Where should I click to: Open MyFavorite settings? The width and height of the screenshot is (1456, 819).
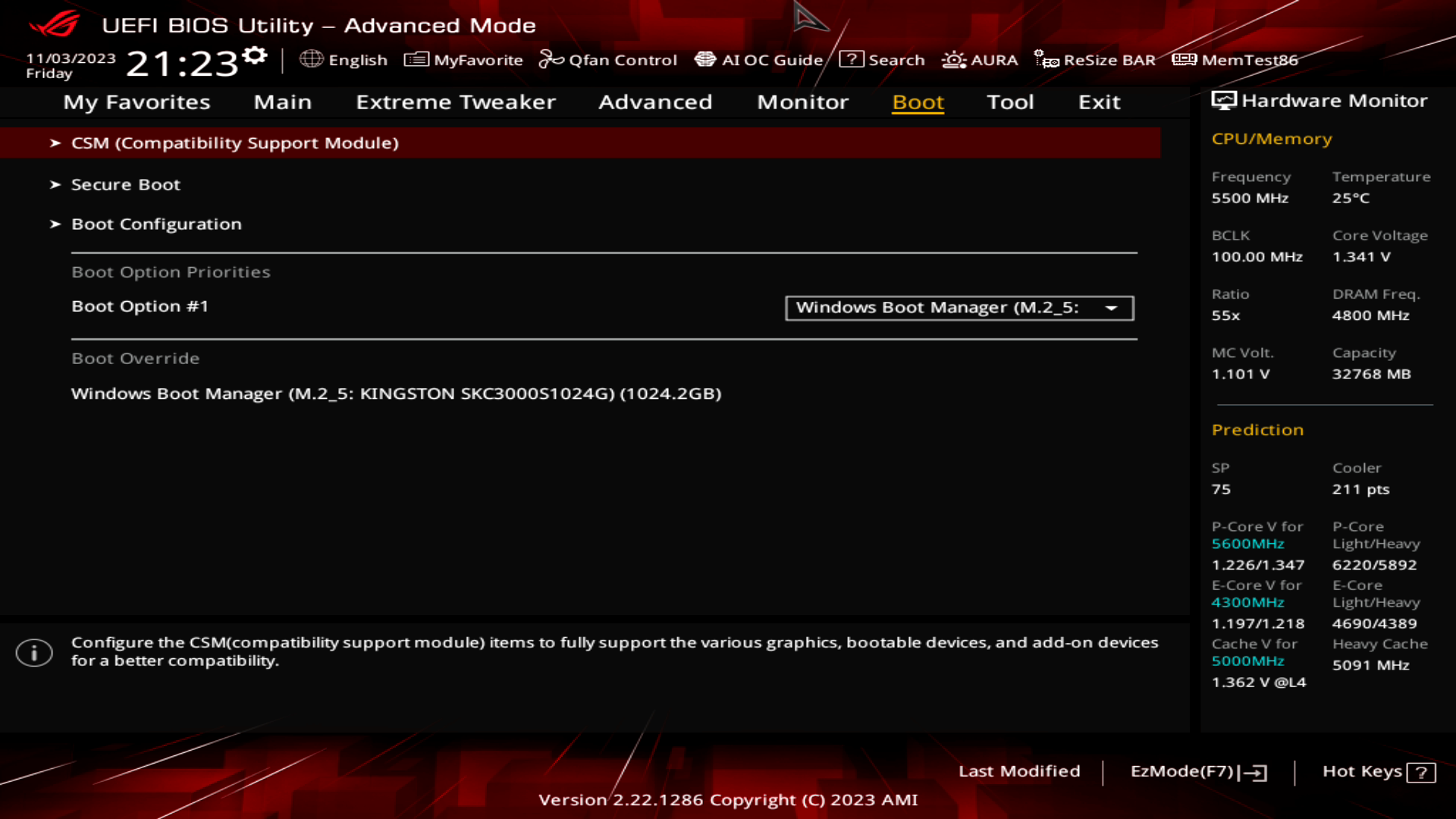(x=463, y=59)
